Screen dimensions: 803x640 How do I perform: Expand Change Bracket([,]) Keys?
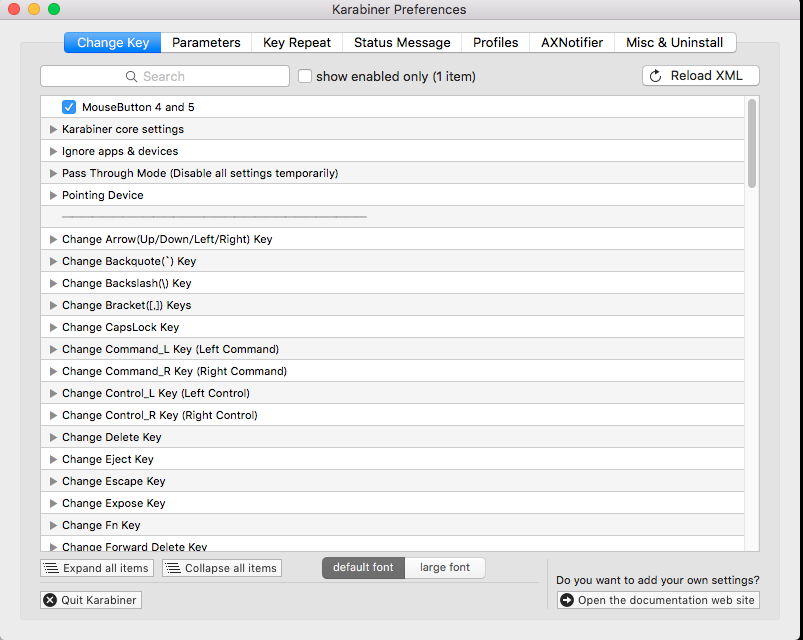[53, 306]
